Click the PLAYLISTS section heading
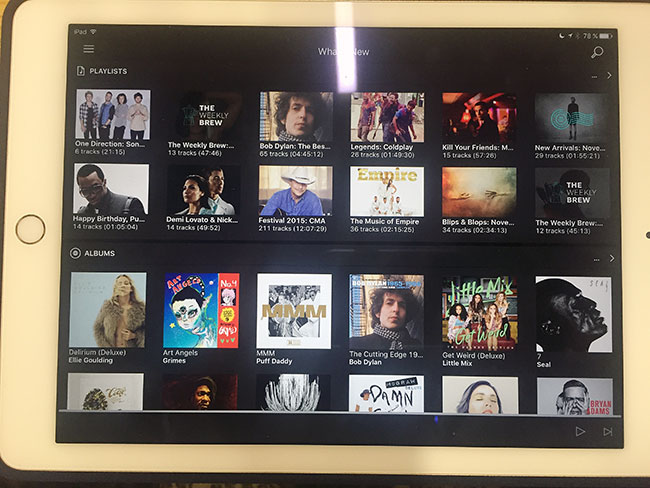The height and width of the screenshot is (488, 650). pos(108,71)
